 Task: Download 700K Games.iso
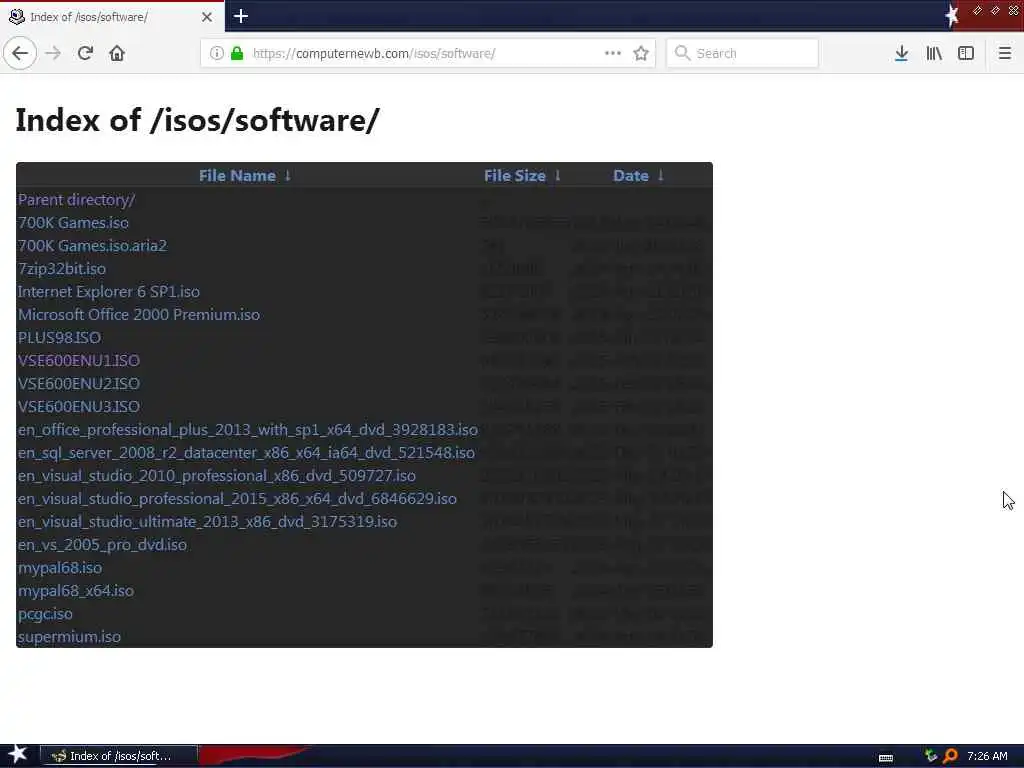pyautogui.click(x=73, y=223)
